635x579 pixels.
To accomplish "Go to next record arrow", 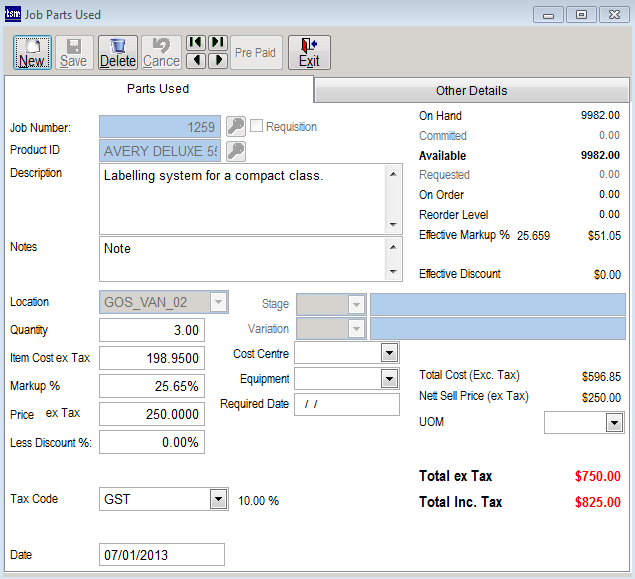I will pyautogui.click(x=217, y=61).
